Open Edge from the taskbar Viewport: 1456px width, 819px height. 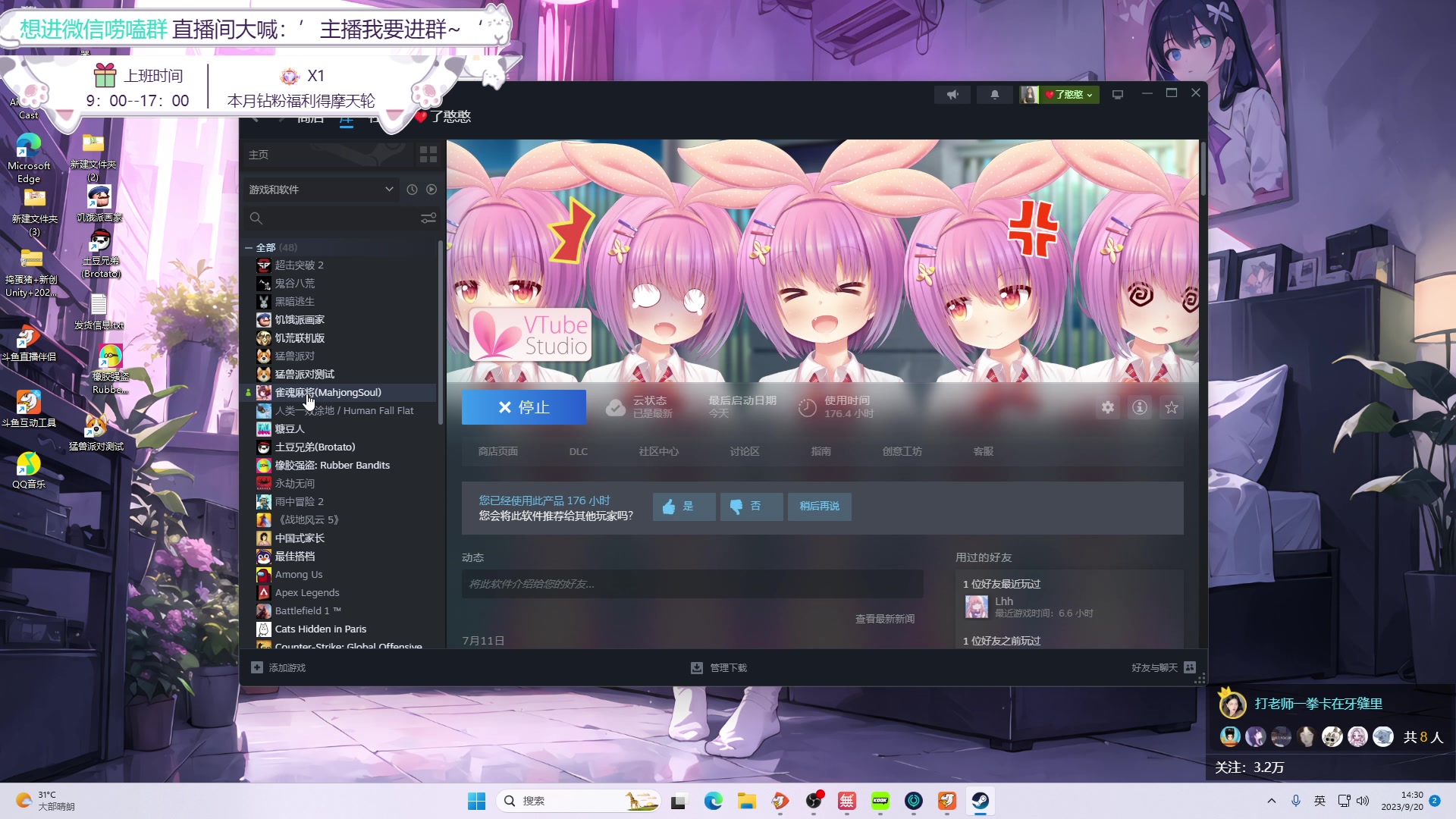point(714,801)
